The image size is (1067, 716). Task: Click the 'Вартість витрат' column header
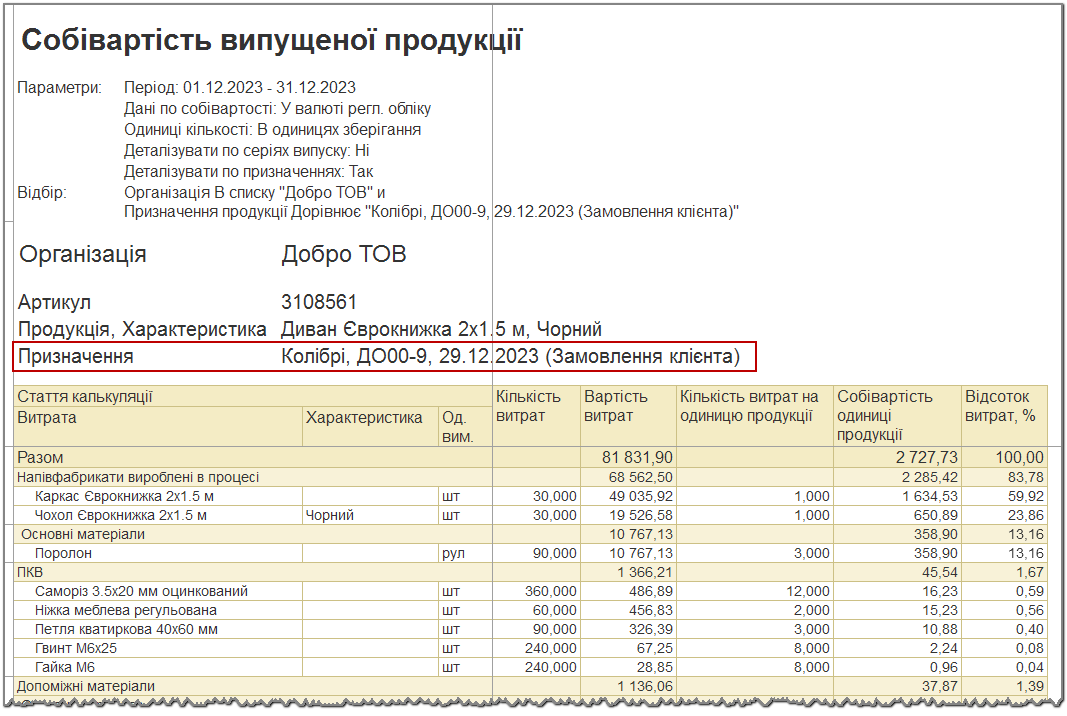[615, 405]
